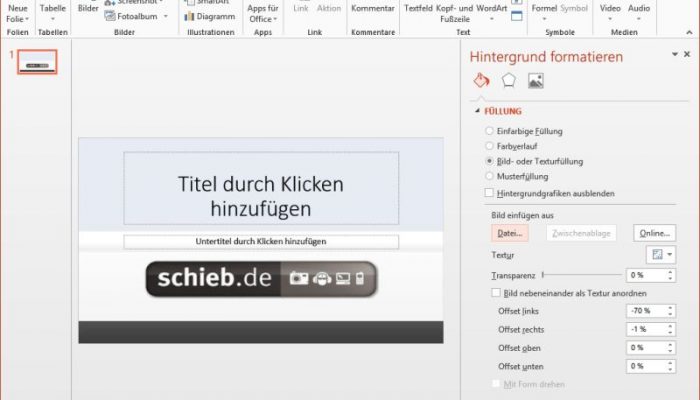
Task: Enable Hintergrundgrafiken ausblenden checkbox
Action: point(489,193)
